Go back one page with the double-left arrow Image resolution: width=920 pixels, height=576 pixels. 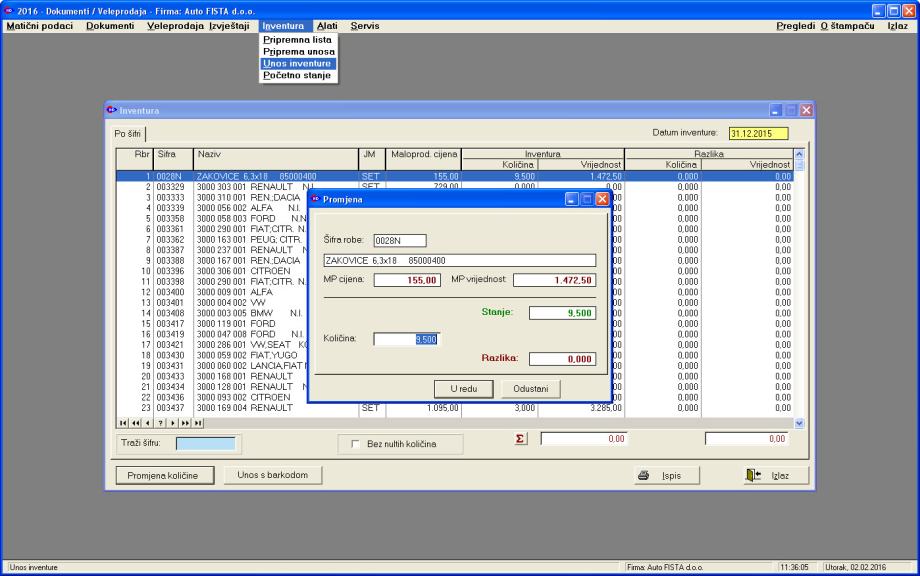[x=136, y=423]
